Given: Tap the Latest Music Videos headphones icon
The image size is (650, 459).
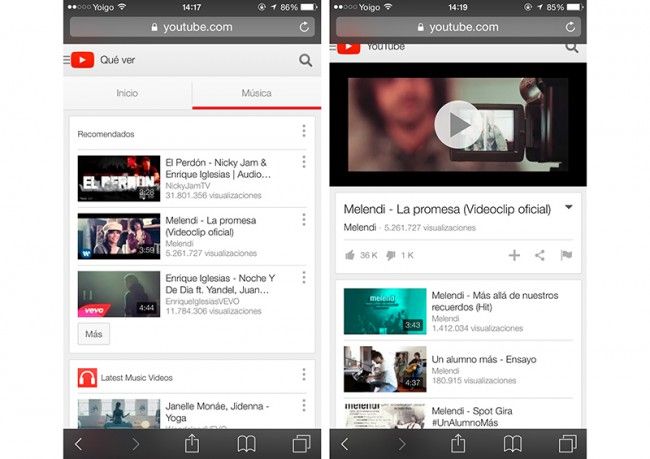Looking at the screenshot, I should click(x=87, y=378).
